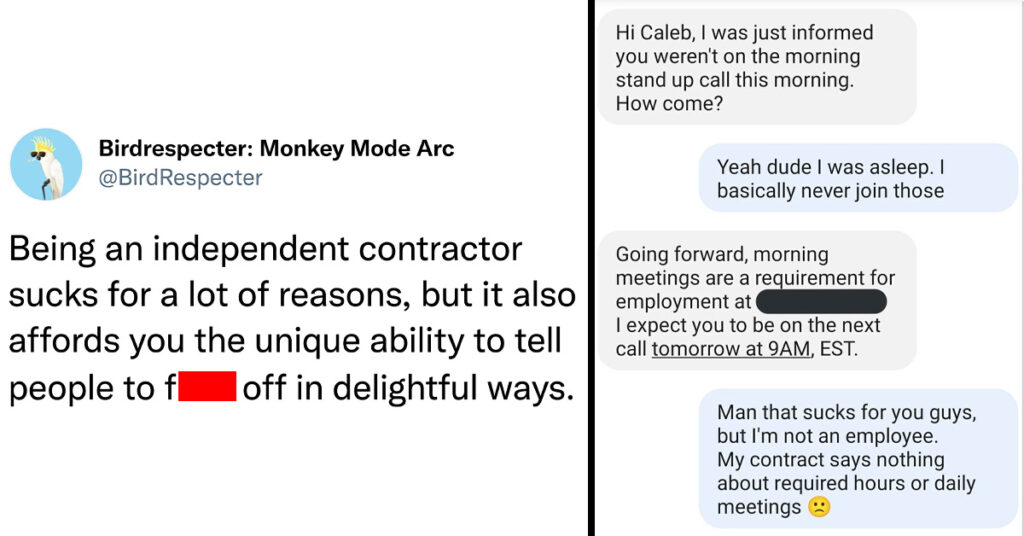Click the black vertical divider between panels
The width and height of the screenshot is (1024, 536).
(591, 268)
